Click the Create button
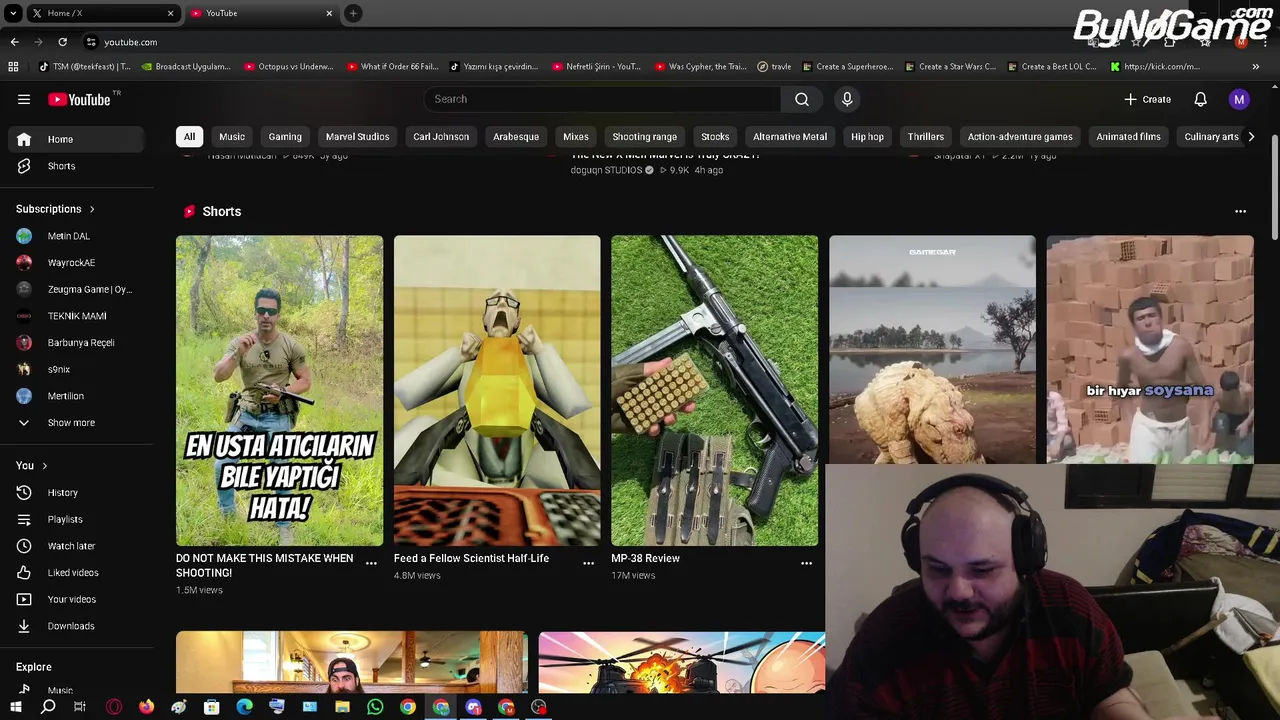 click(1147, 99)
